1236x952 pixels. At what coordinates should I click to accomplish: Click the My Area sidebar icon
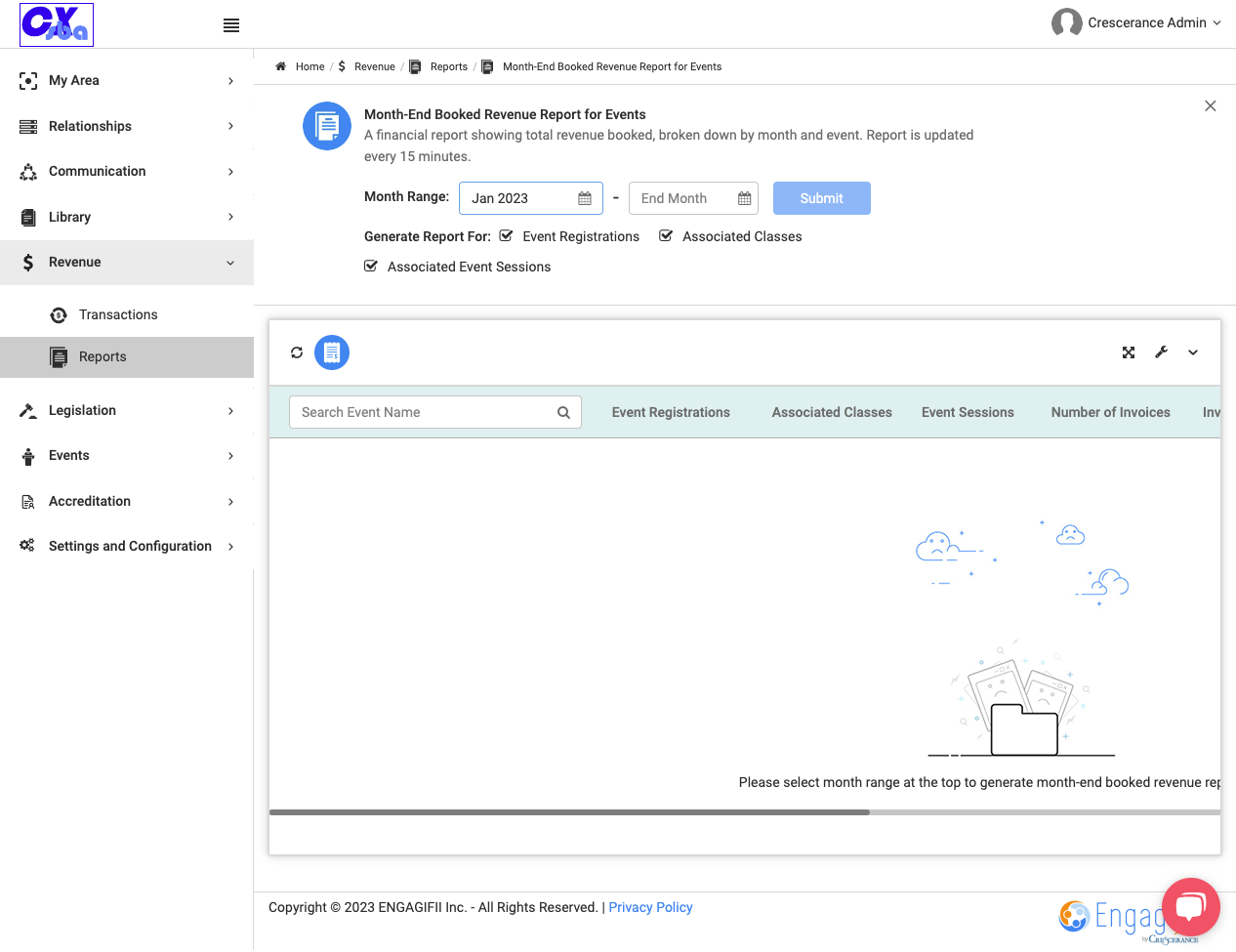point(28,81)
